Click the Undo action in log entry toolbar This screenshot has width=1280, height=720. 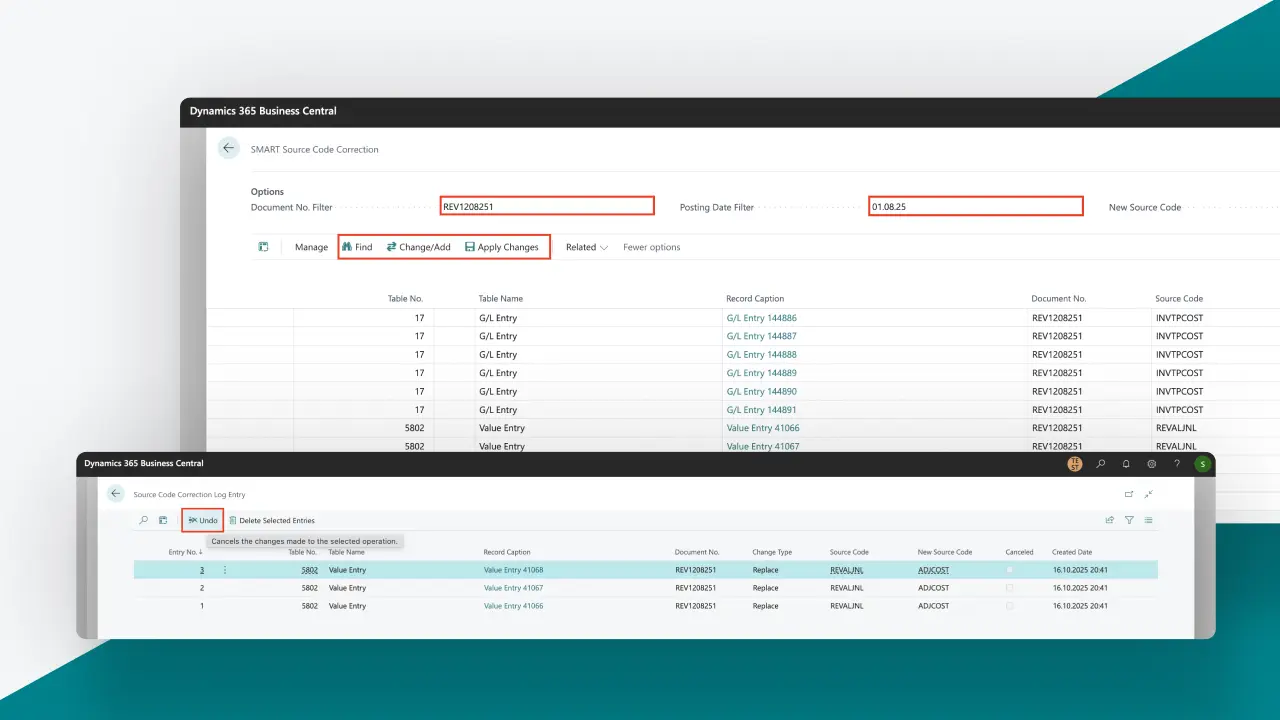click(202, 520)
